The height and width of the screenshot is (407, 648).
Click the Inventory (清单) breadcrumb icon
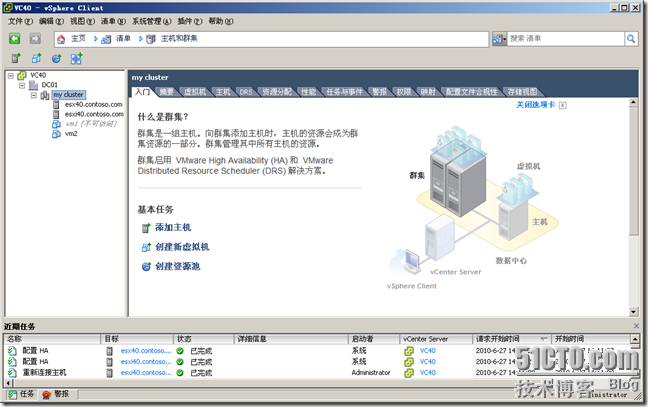coord(106,39)
